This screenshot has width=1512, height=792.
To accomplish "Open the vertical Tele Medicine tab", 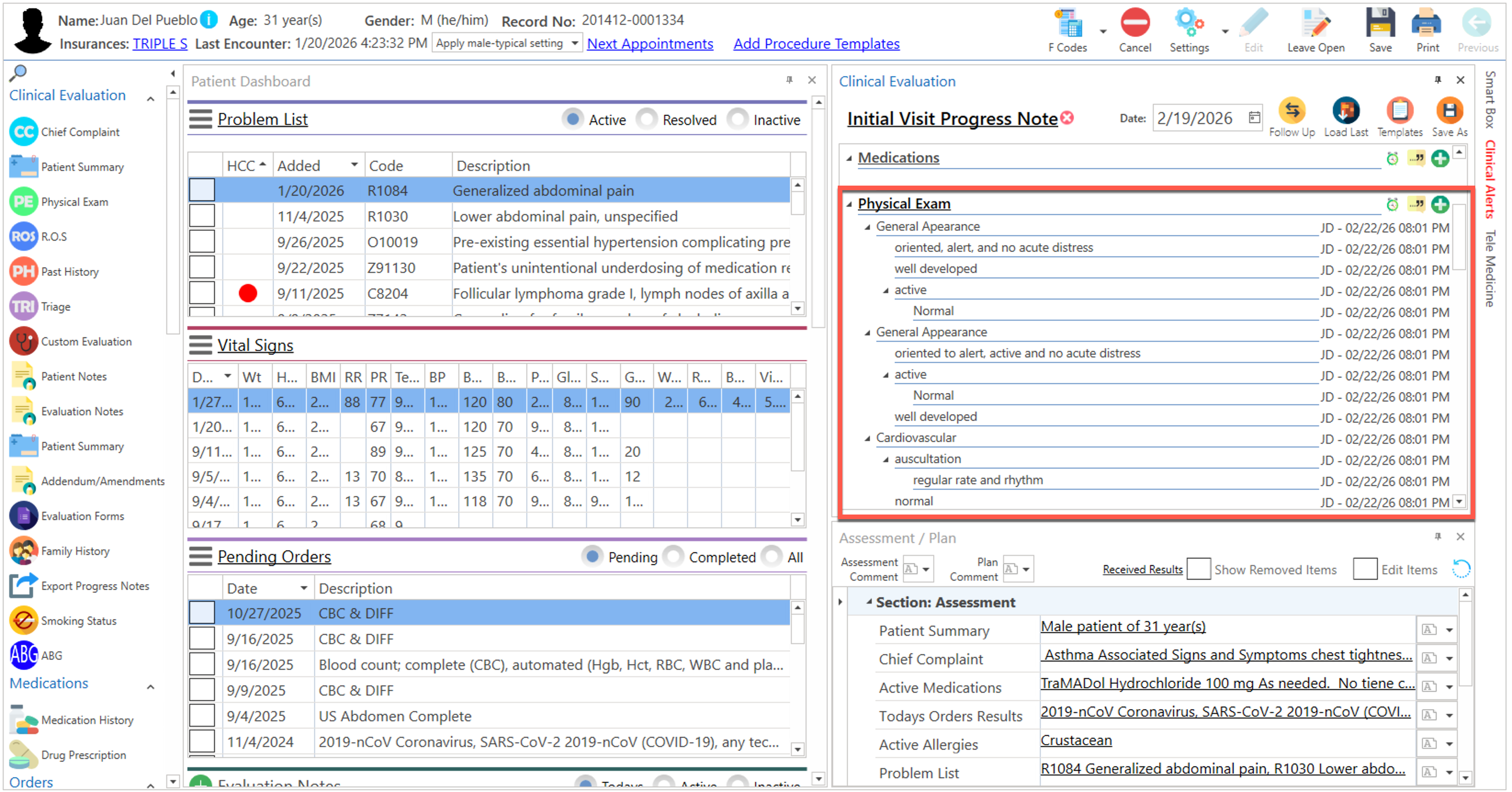I will [1489, 268].
